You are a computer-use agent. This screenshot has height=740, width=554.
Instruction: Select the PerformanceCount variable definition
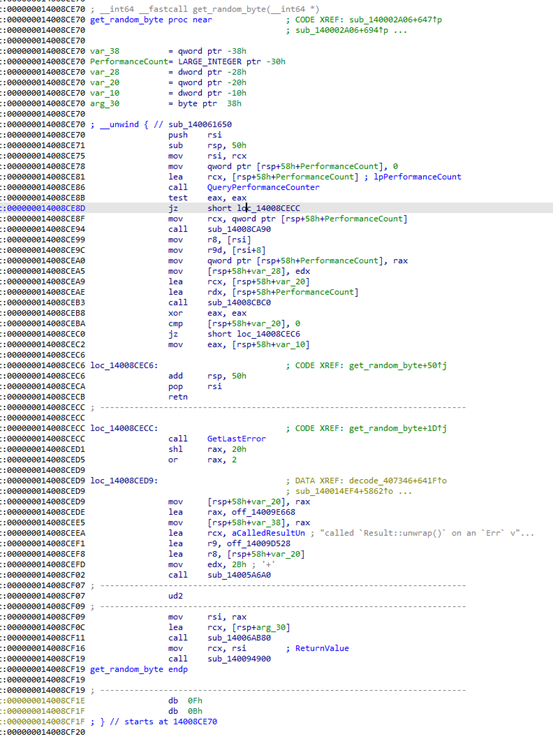(188, 62)
